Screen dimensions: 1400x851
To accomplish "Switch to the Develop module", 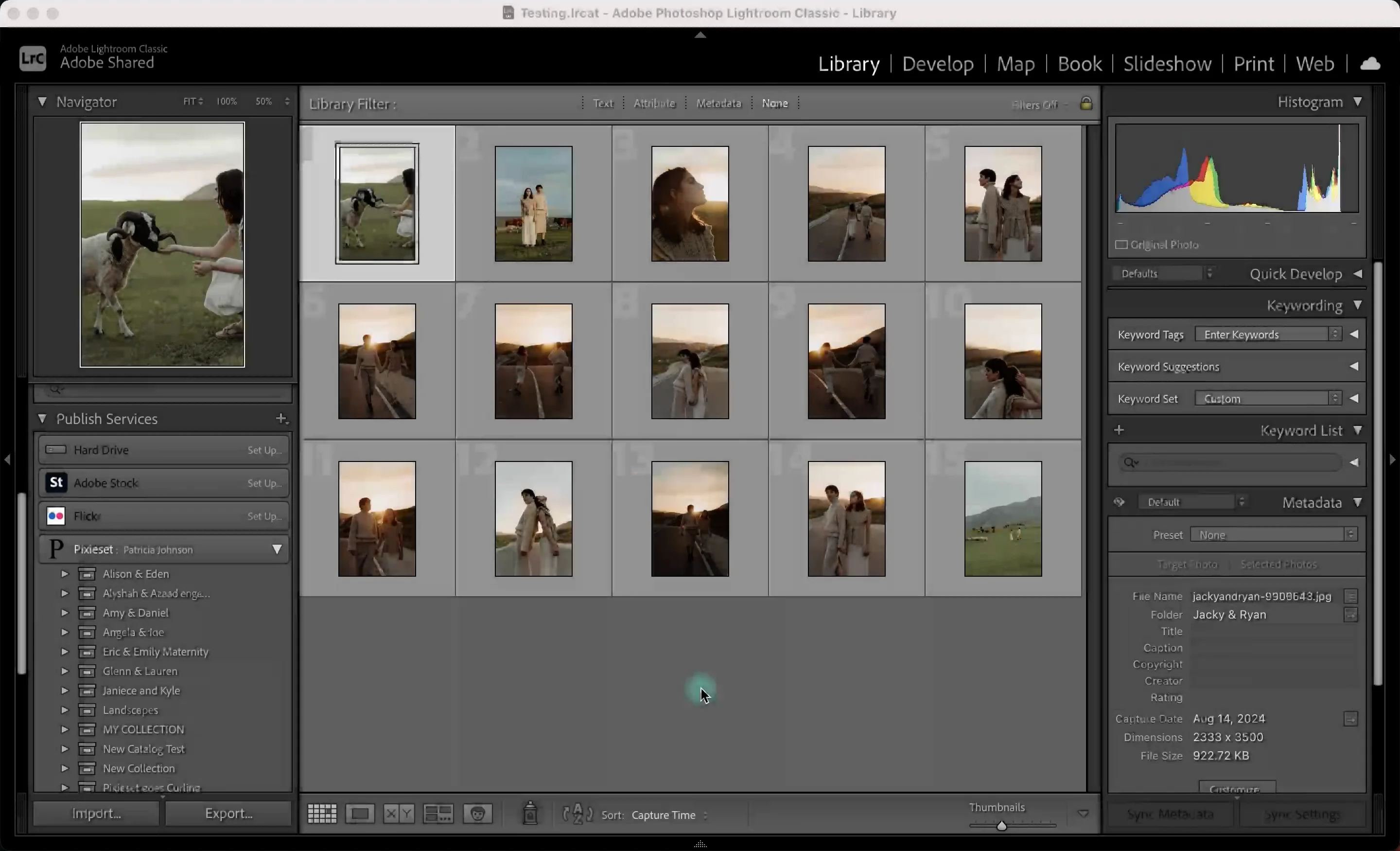I will point(938,64).
